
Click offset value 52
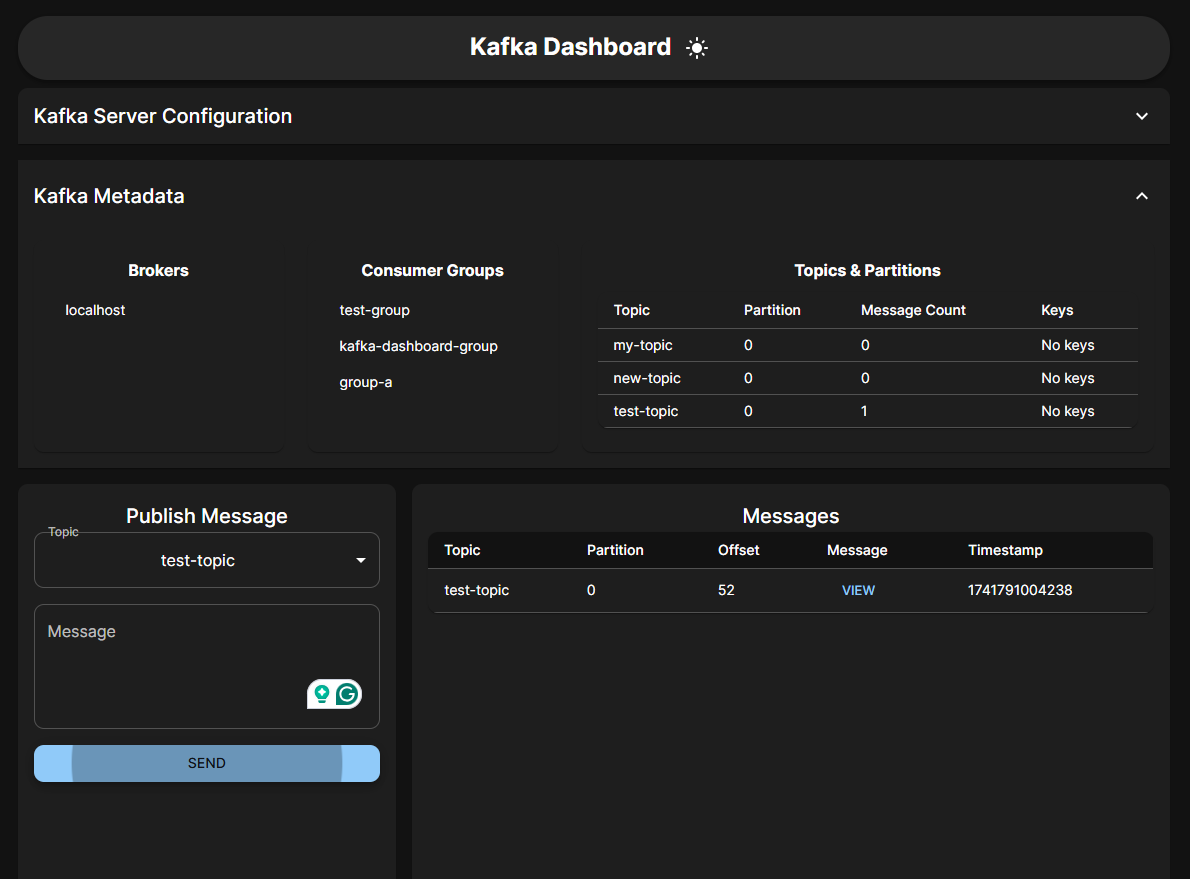726,591
